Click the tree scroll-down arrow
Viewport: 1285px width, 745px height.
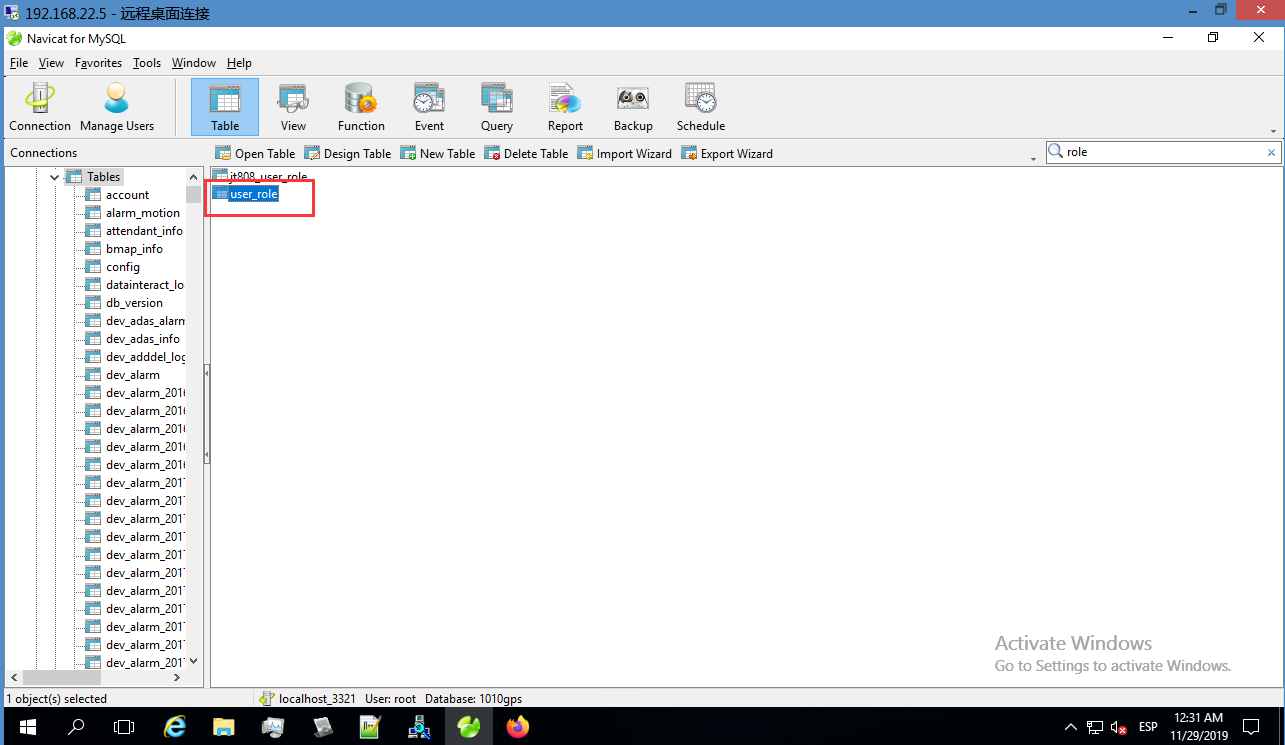tap(194, 661)
